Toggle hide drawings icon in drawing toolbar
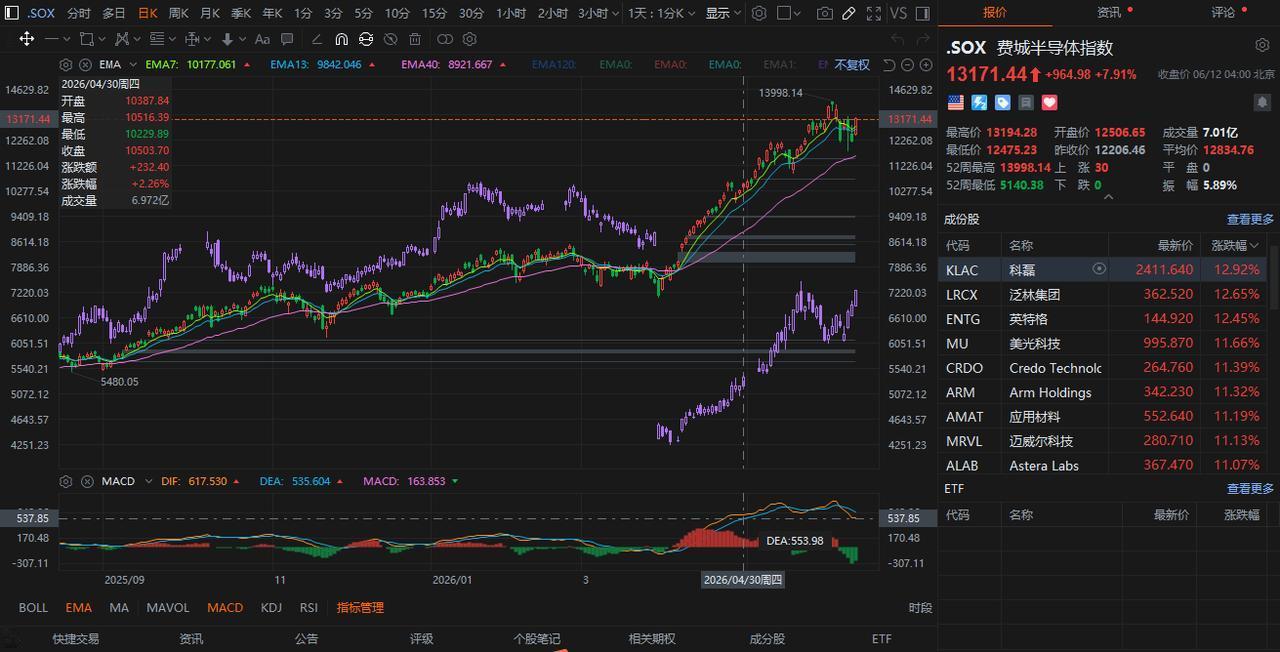 click(390, 39)
